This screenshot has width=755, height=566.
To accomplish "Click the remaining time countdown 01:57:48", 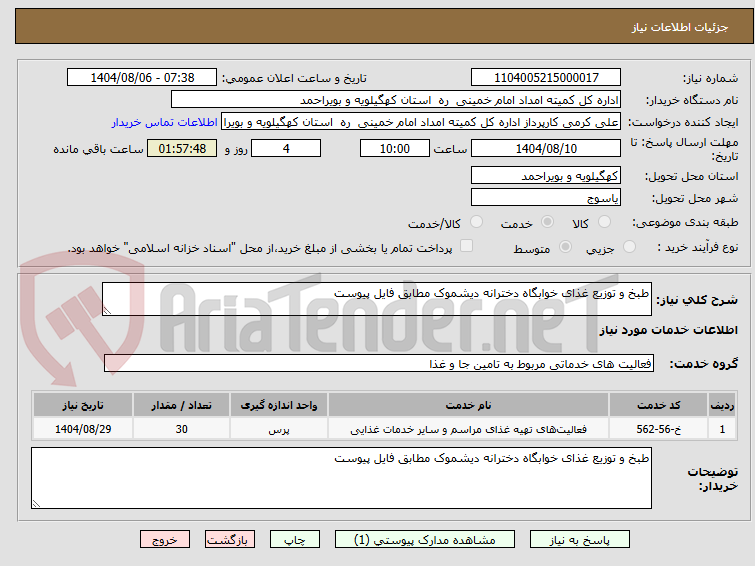I will (182, 148).
